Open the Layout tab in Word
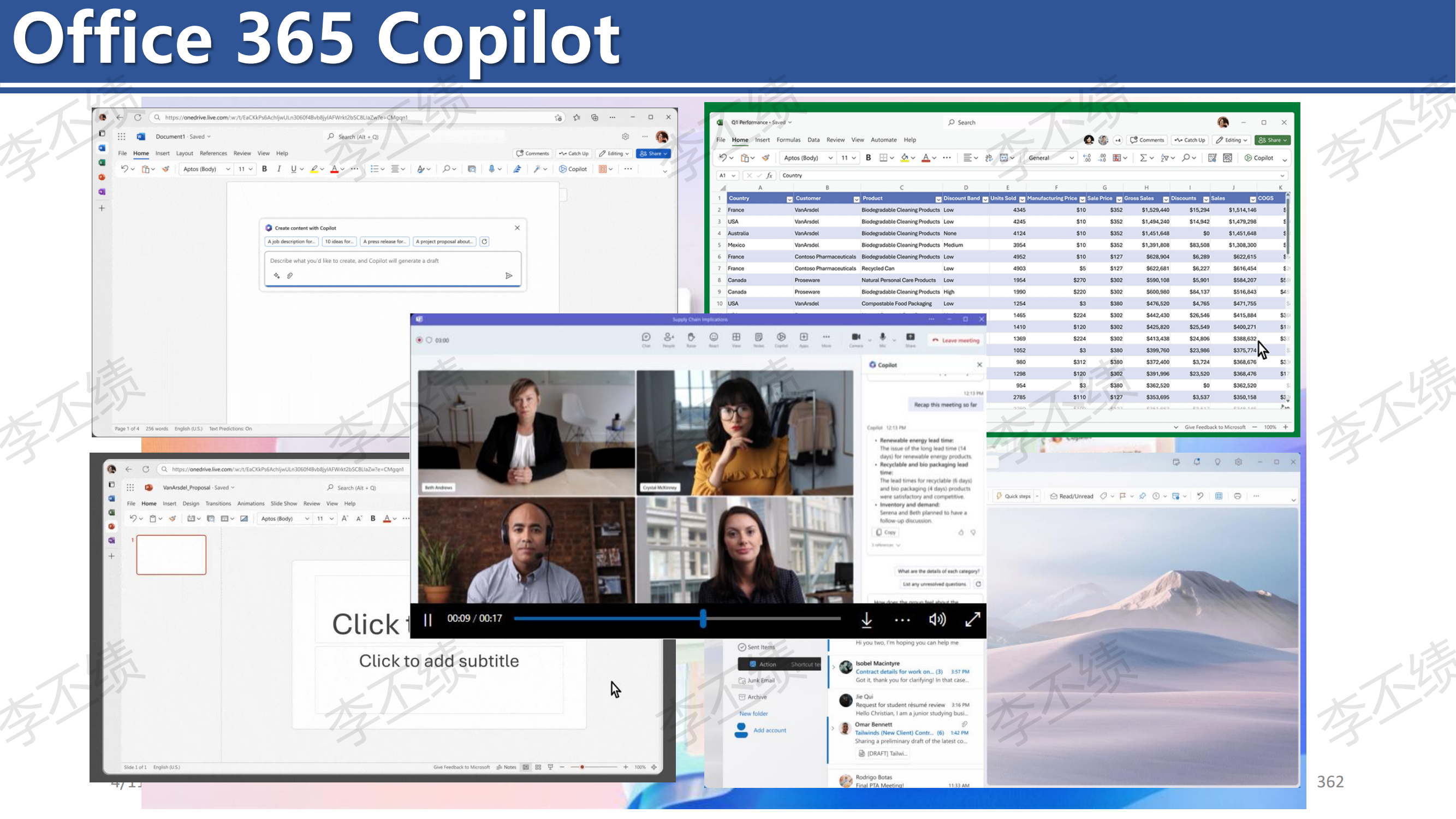 185,153
